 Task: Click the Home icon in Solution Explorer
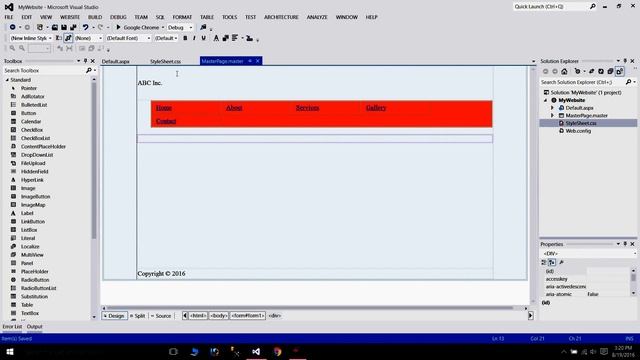coord(564,71)
